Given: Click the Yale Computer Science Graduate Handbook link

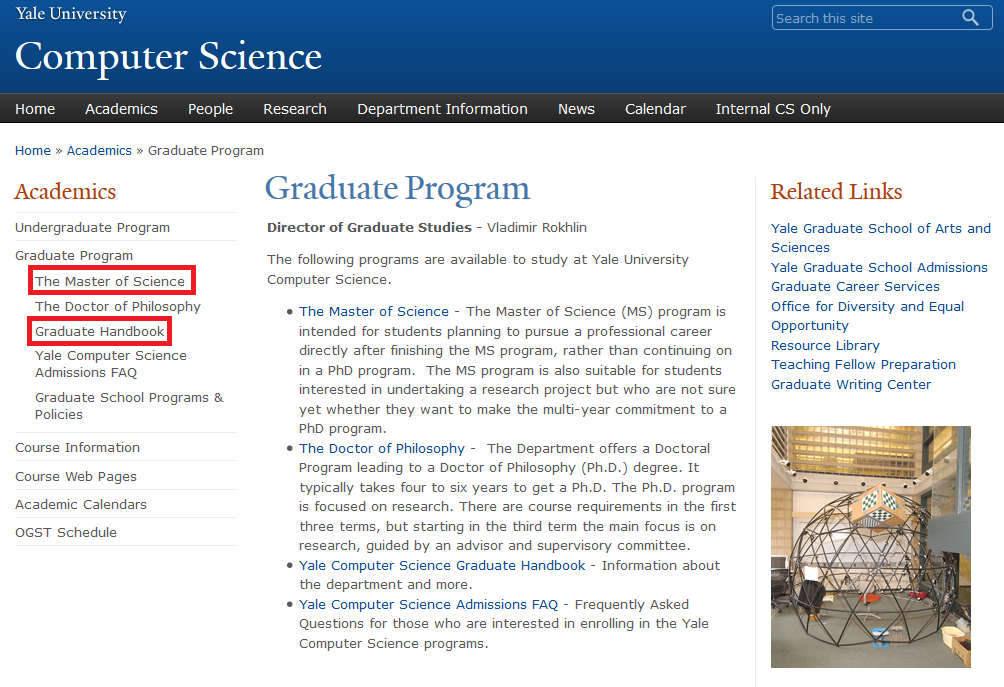Looking at the screenshot, I should (x=442, y=565).
